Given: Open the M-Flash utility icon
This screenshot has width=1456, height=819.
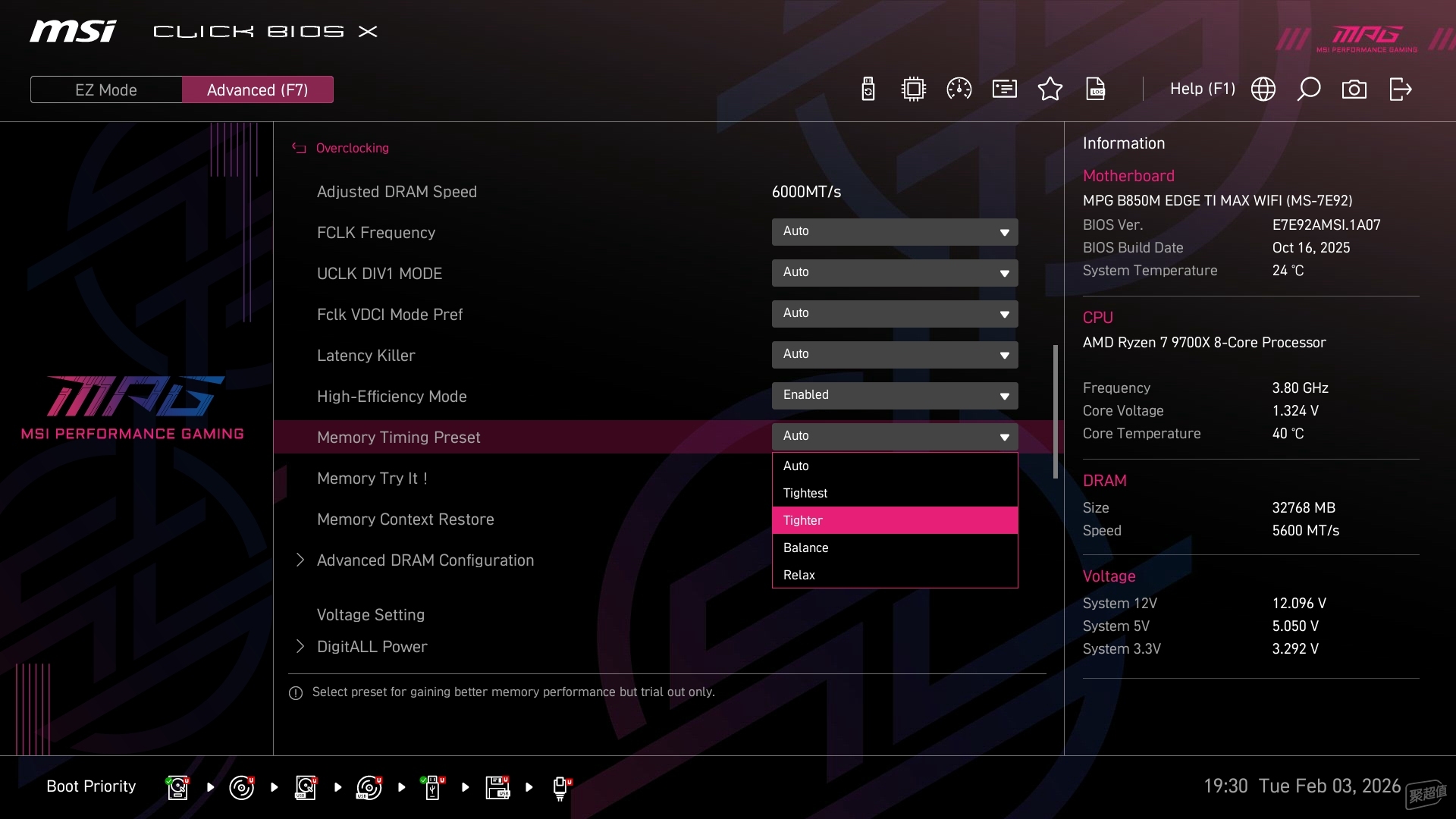Looking at the screenshot, I should (868, 89).
